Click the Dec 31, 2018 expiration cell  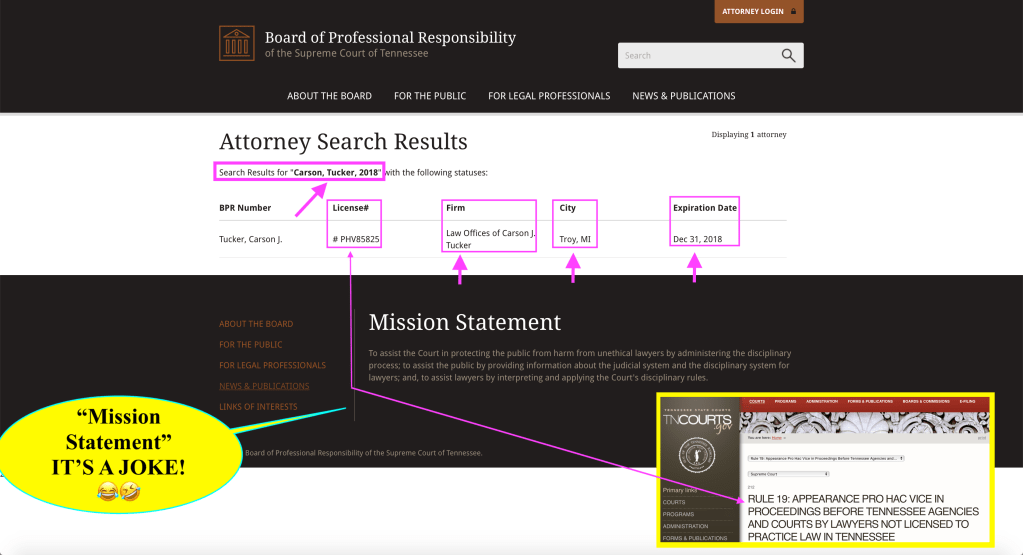tap(697, 239)
